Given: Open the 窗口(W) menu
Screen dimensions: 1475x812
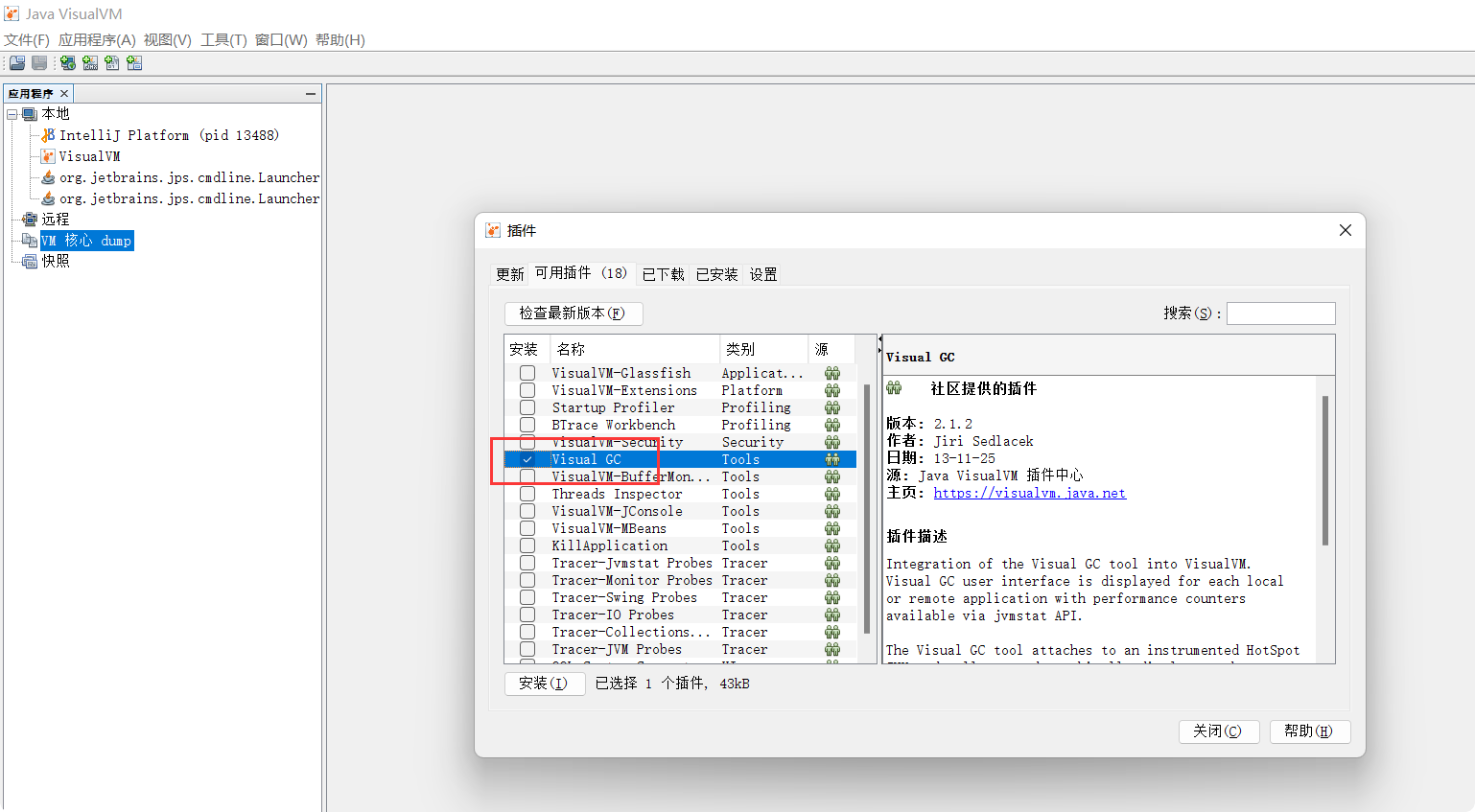Looking at the screenshot, I should pyautogui.click(x=281, y=40).
